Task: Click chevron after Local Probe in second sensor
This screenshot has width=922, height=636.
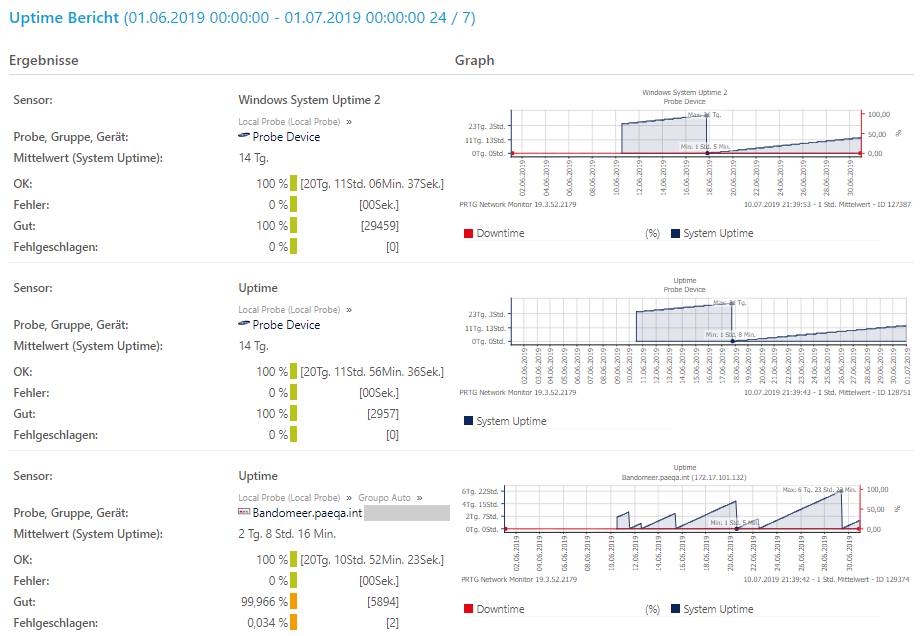Action: (348, 310)
